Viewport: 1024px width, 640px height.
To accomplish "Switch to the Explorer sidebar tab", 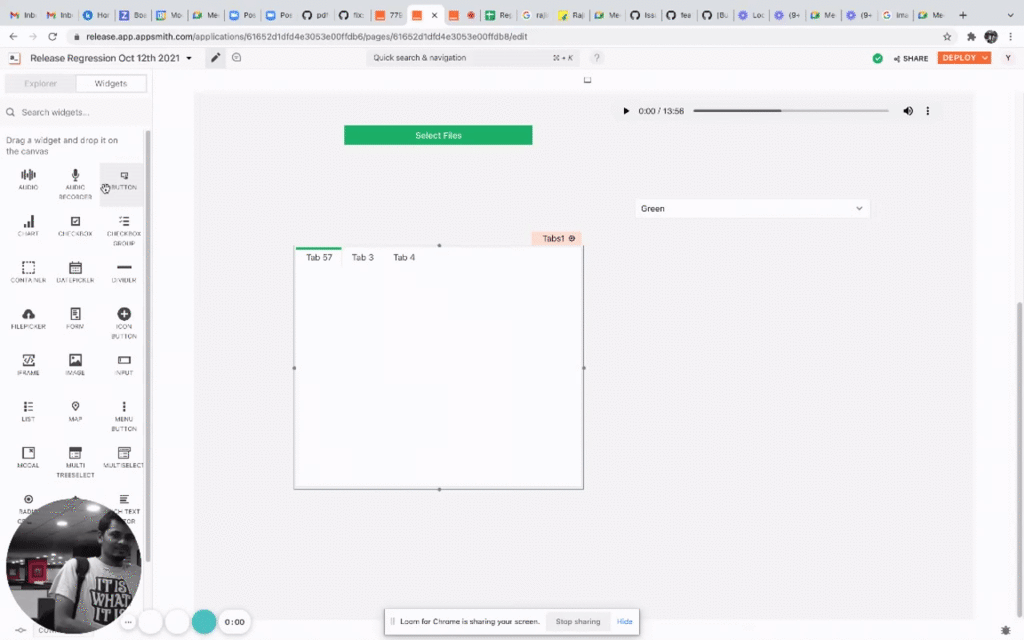I will pyautogui.click(x=39, y=83).
